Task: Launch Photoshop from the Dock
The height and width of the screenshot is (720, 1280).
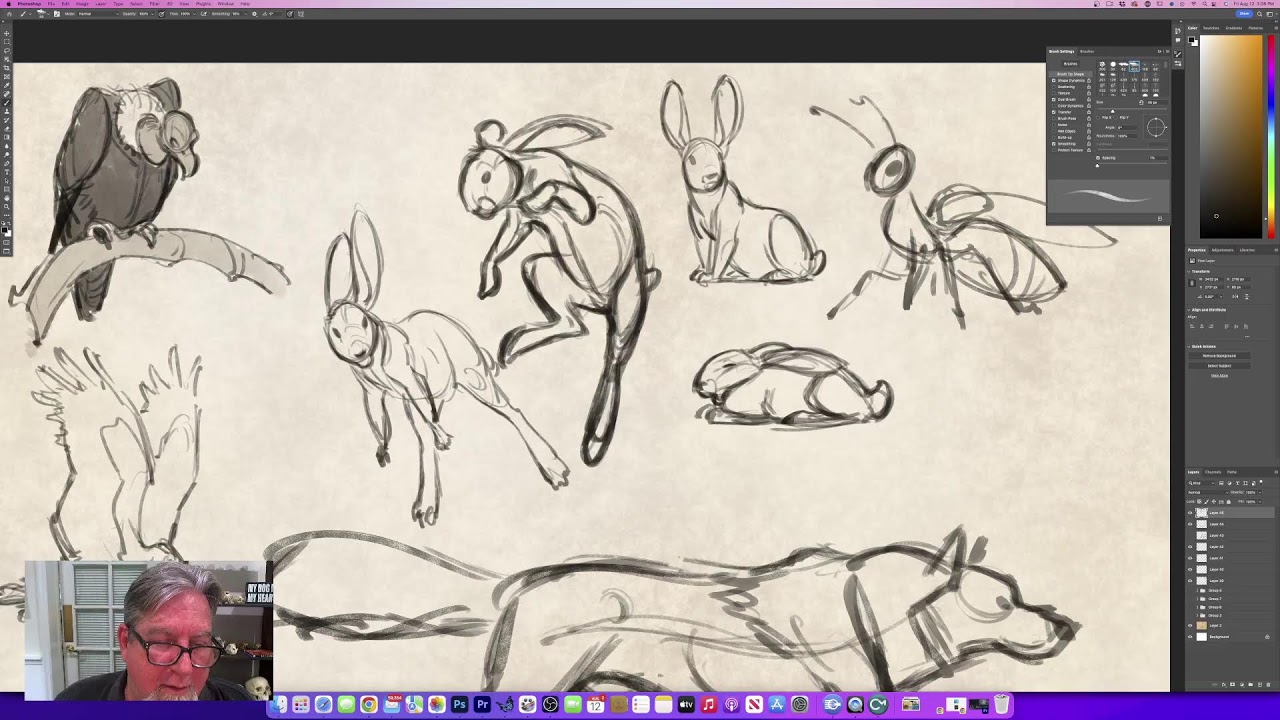Action: coord(459,705)
